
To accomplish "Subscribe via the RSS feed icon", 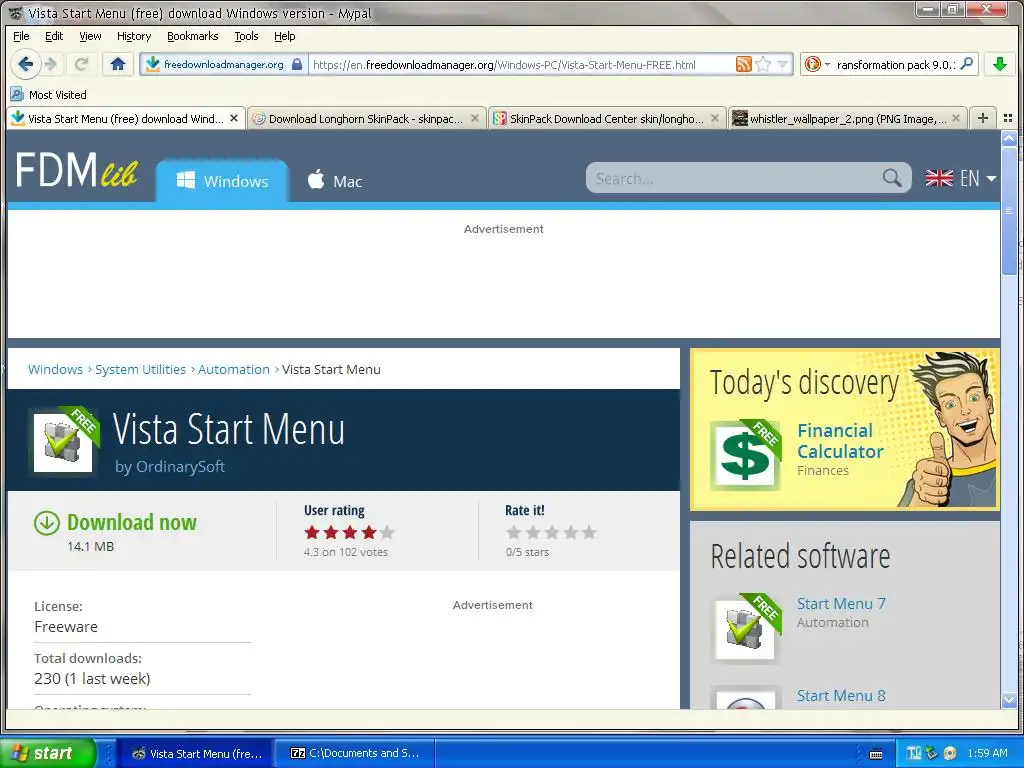I will [x=744, y=64].
